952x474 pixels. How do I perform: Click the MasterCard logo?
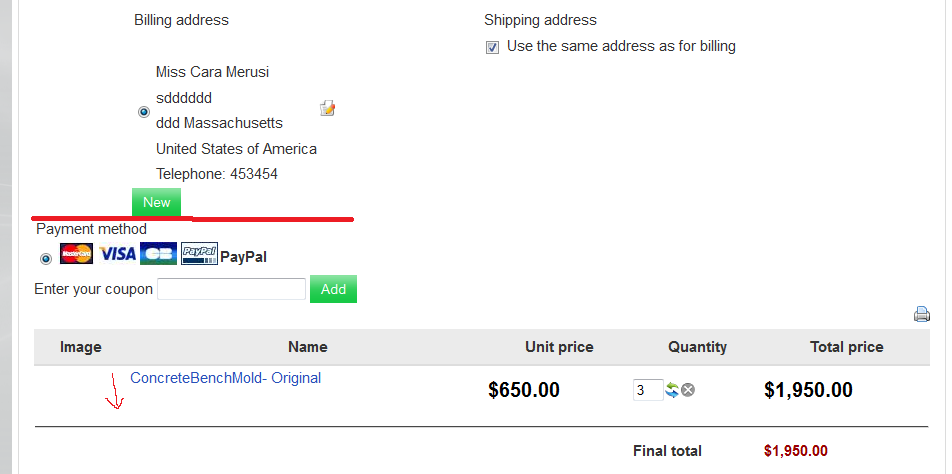coord(76,253)
